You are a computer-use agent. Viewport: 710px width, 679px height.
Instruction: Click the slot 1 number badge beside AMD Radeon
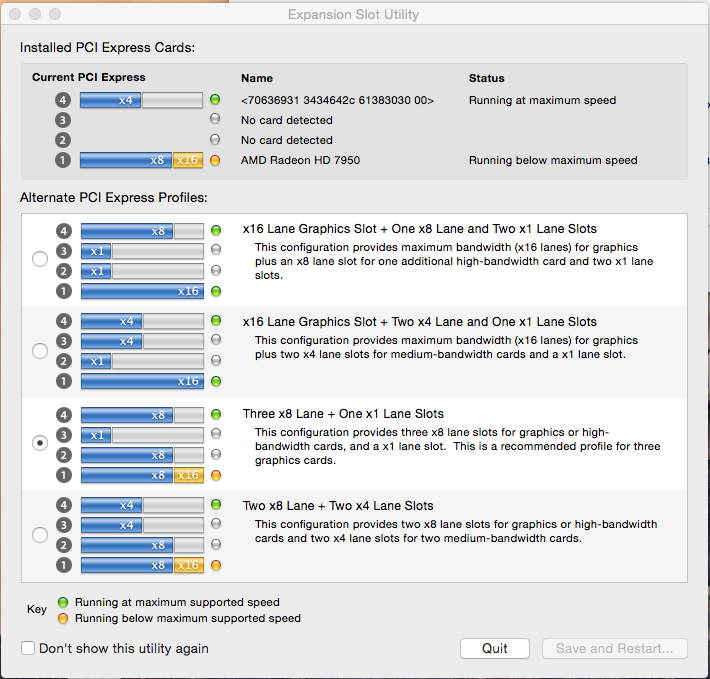tap(63, 160)
